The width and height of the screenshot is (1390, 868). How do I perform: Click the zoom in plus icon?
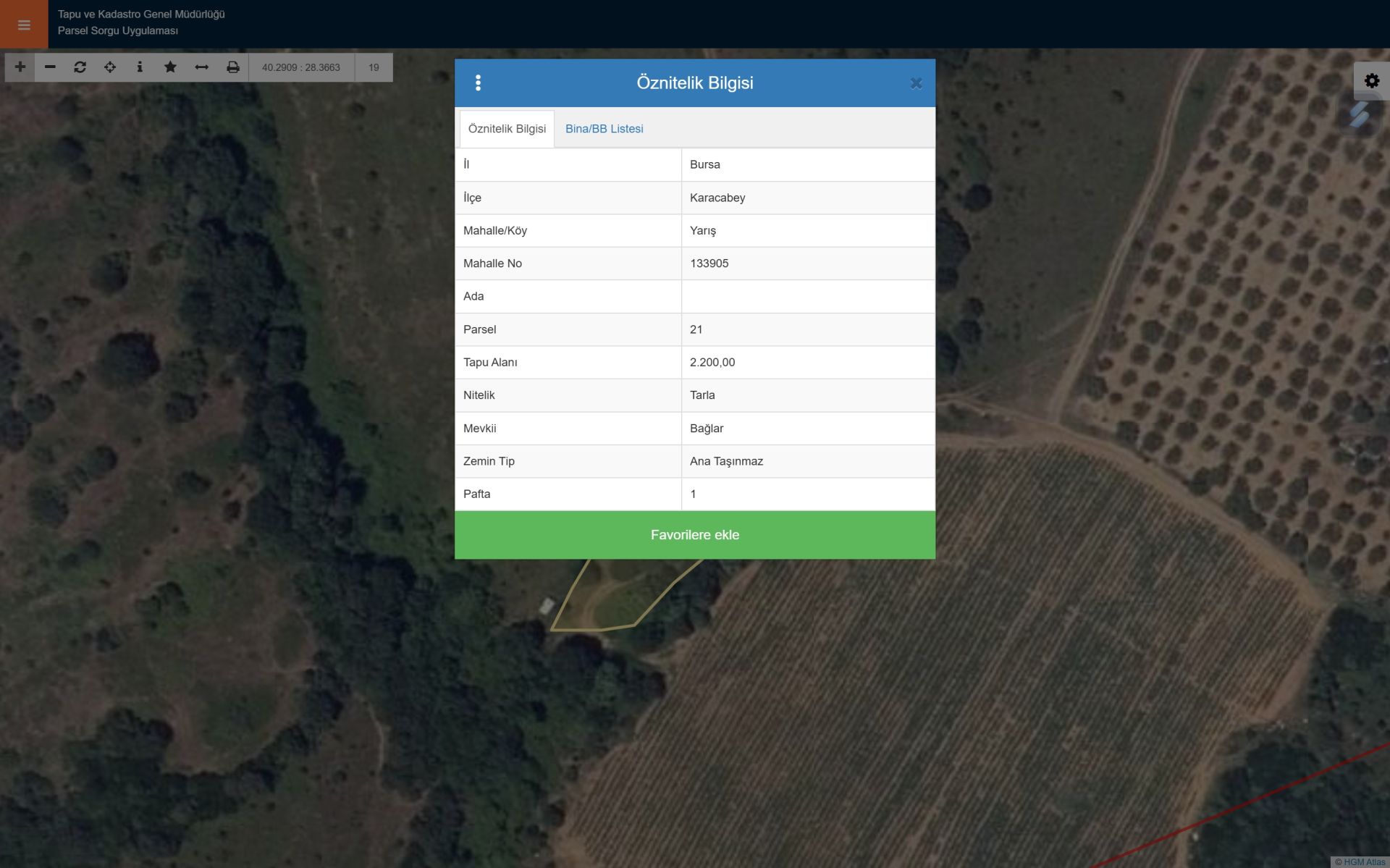[20, 67]
